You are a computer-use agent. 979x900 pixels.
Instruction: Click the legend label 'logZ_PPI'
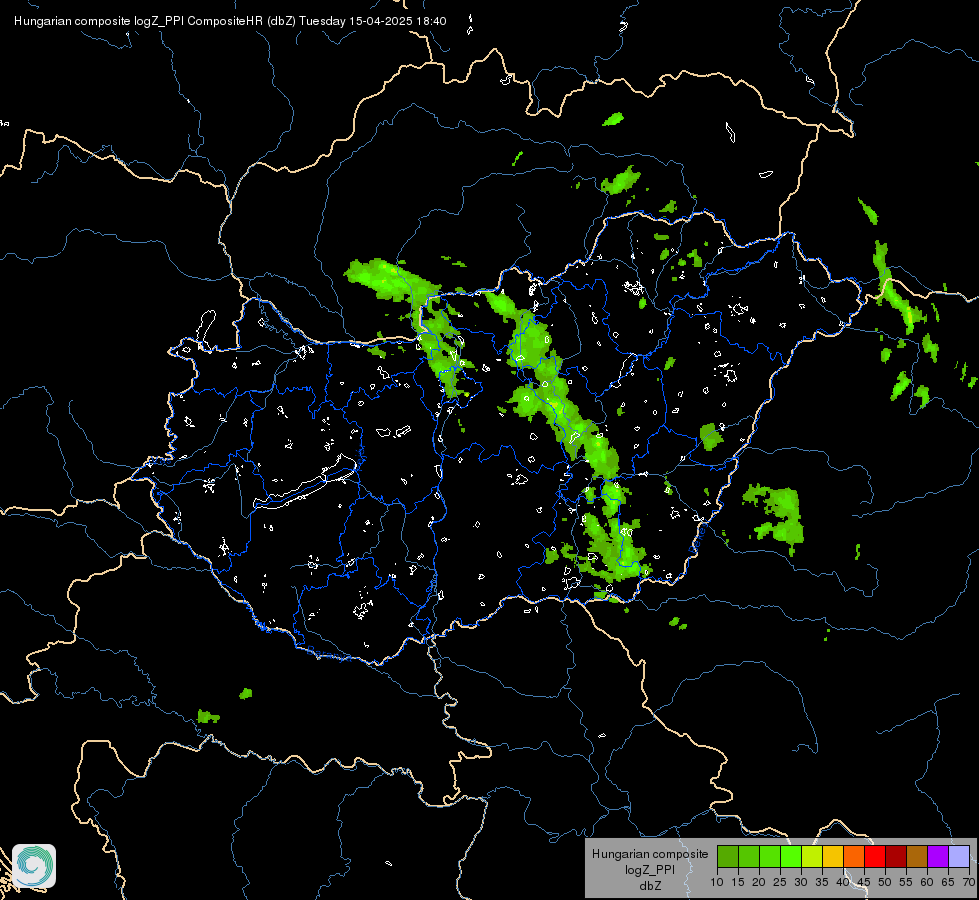pyautogui.click(x=650, y=869)
